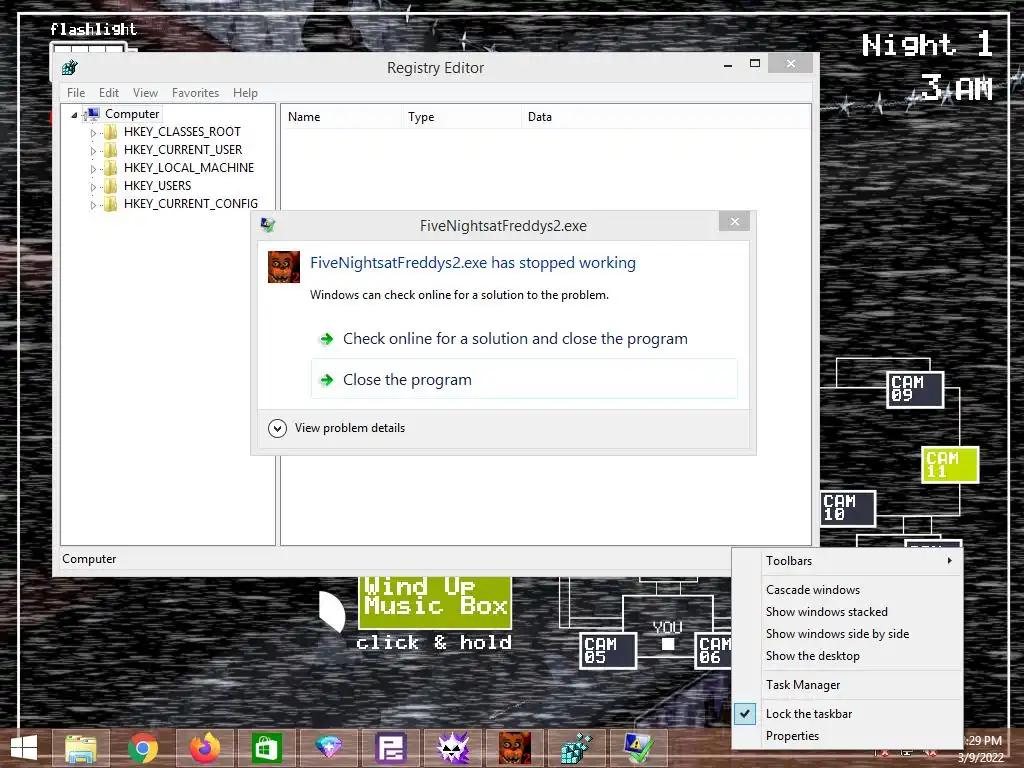Click Registry Editor title bar cube icon
The width and height of the screenshot is (1024, 768).
coord(69,67)
